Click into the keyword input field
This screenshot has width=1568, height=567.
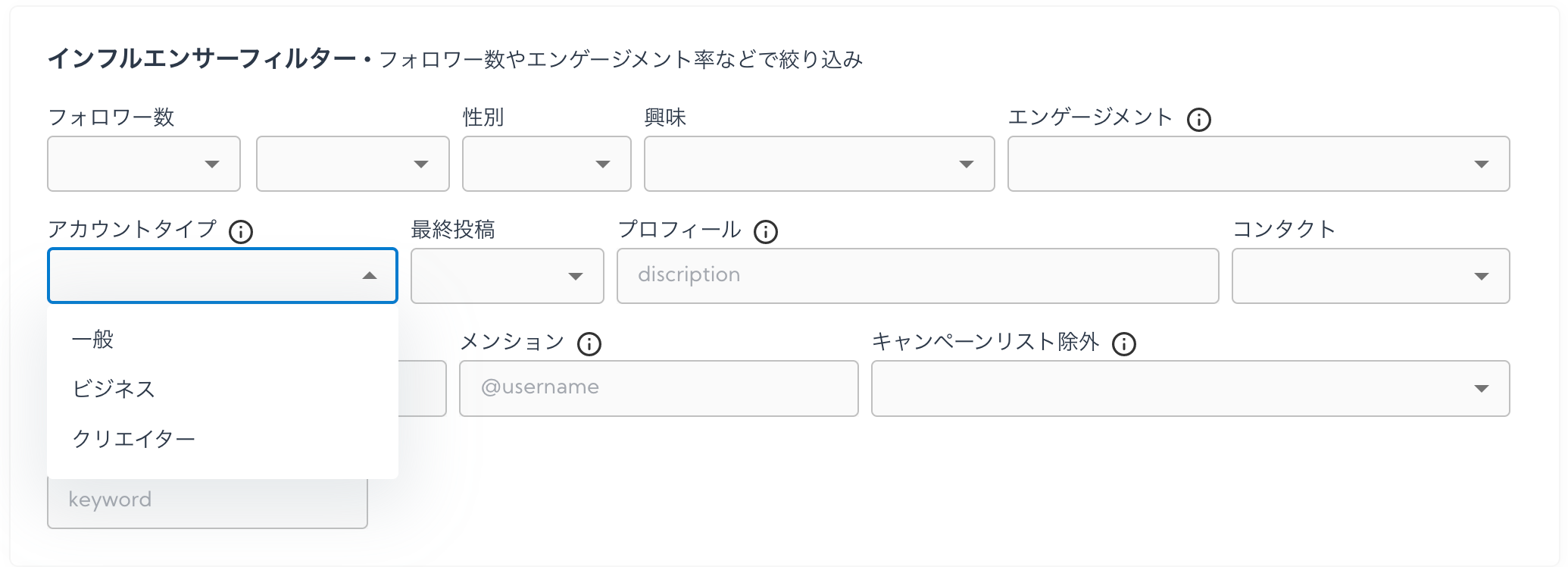pos(207,501)
